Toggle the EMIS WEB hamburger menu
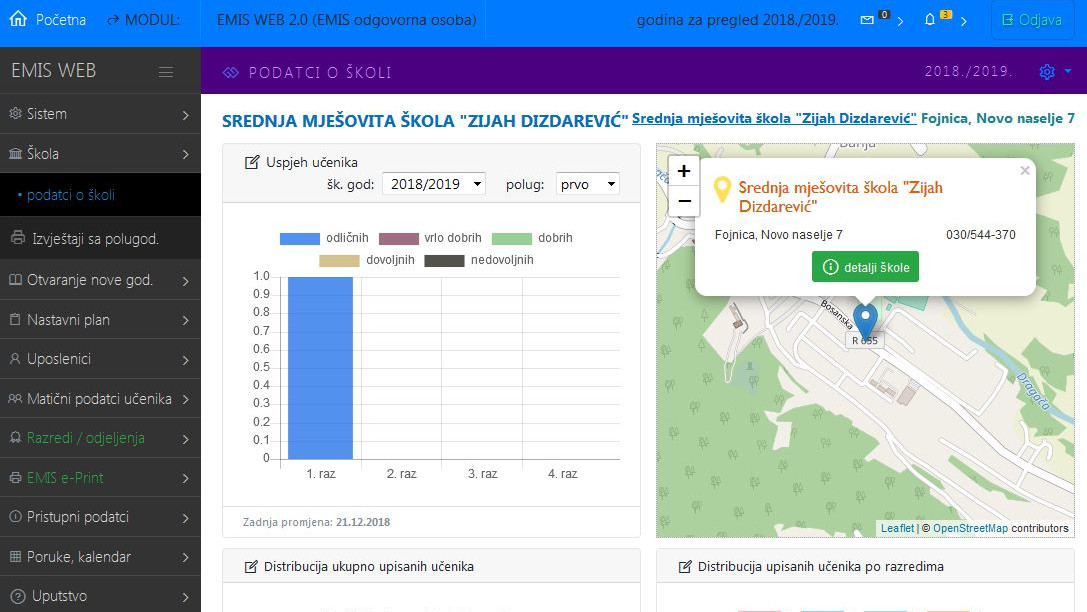This screenshot has width=1087, height=612. 166,71
